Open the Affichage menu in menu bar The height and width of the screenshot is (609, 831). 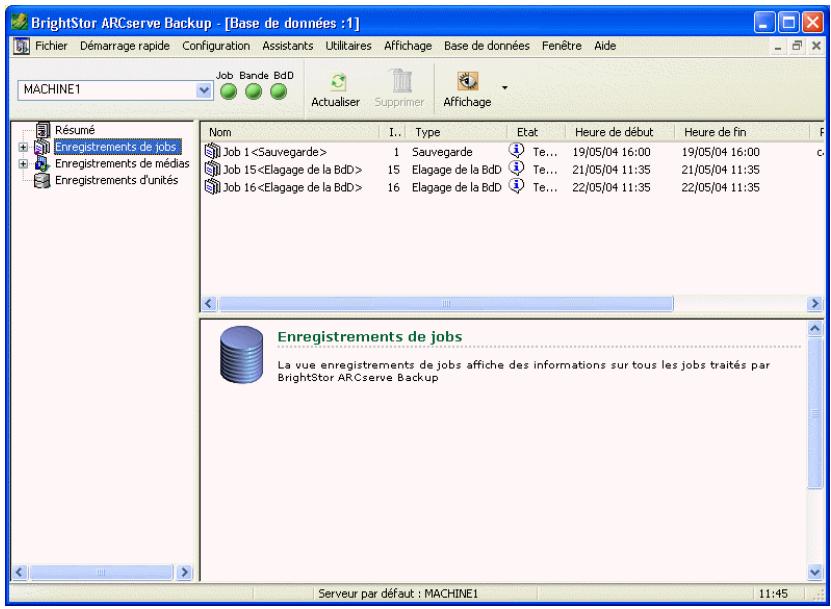pyautogui.click(x=408, y=46)
